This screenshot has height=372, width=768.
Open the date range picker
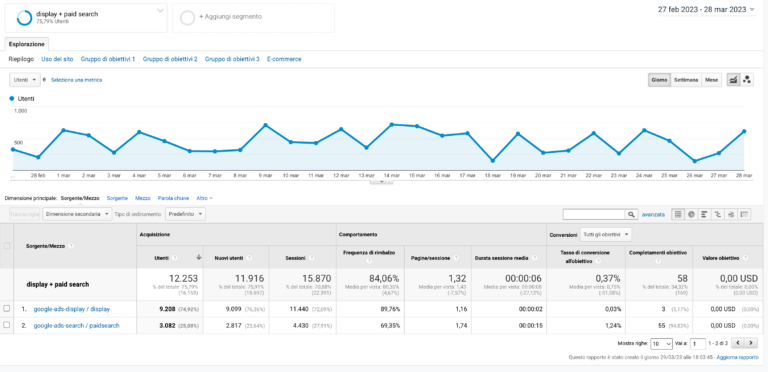click(706, 10)
